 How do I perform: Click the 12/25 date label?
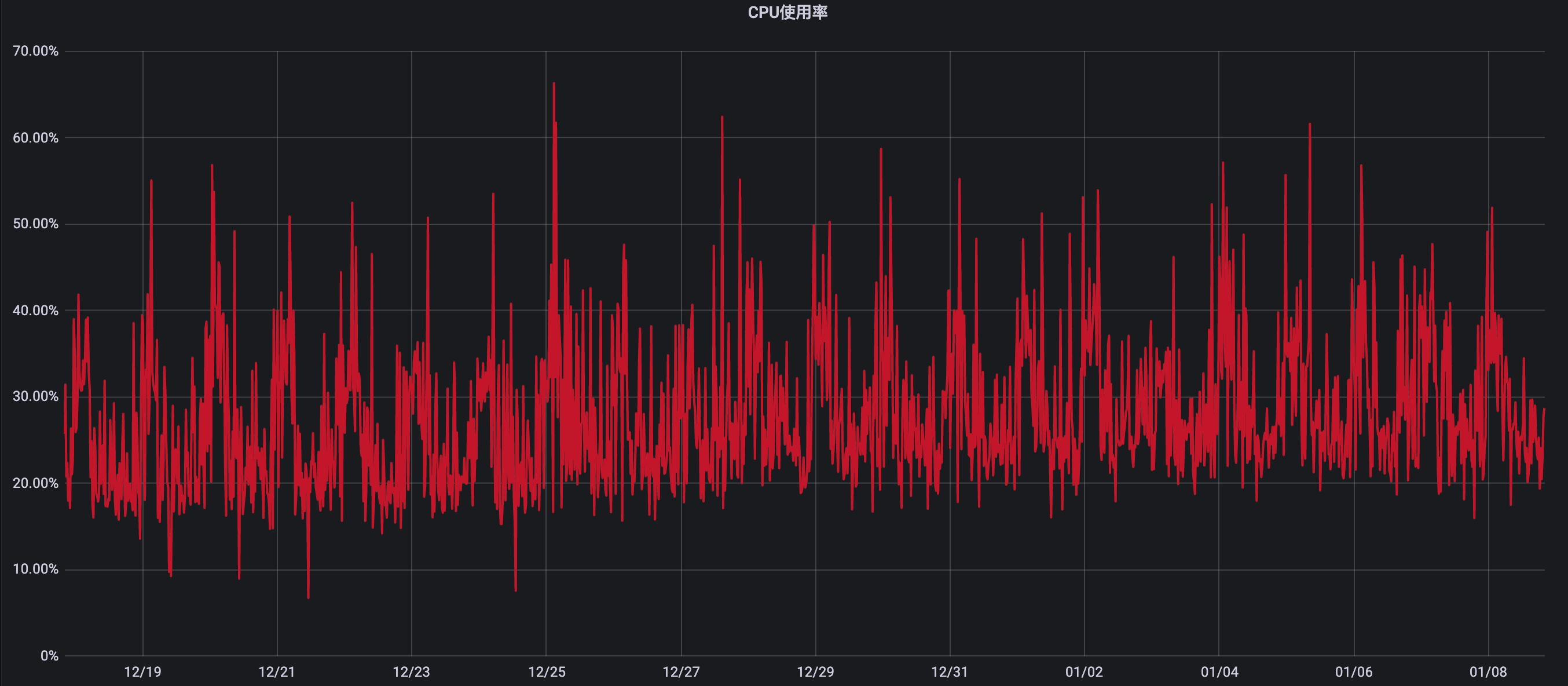[x=547, y=672]
